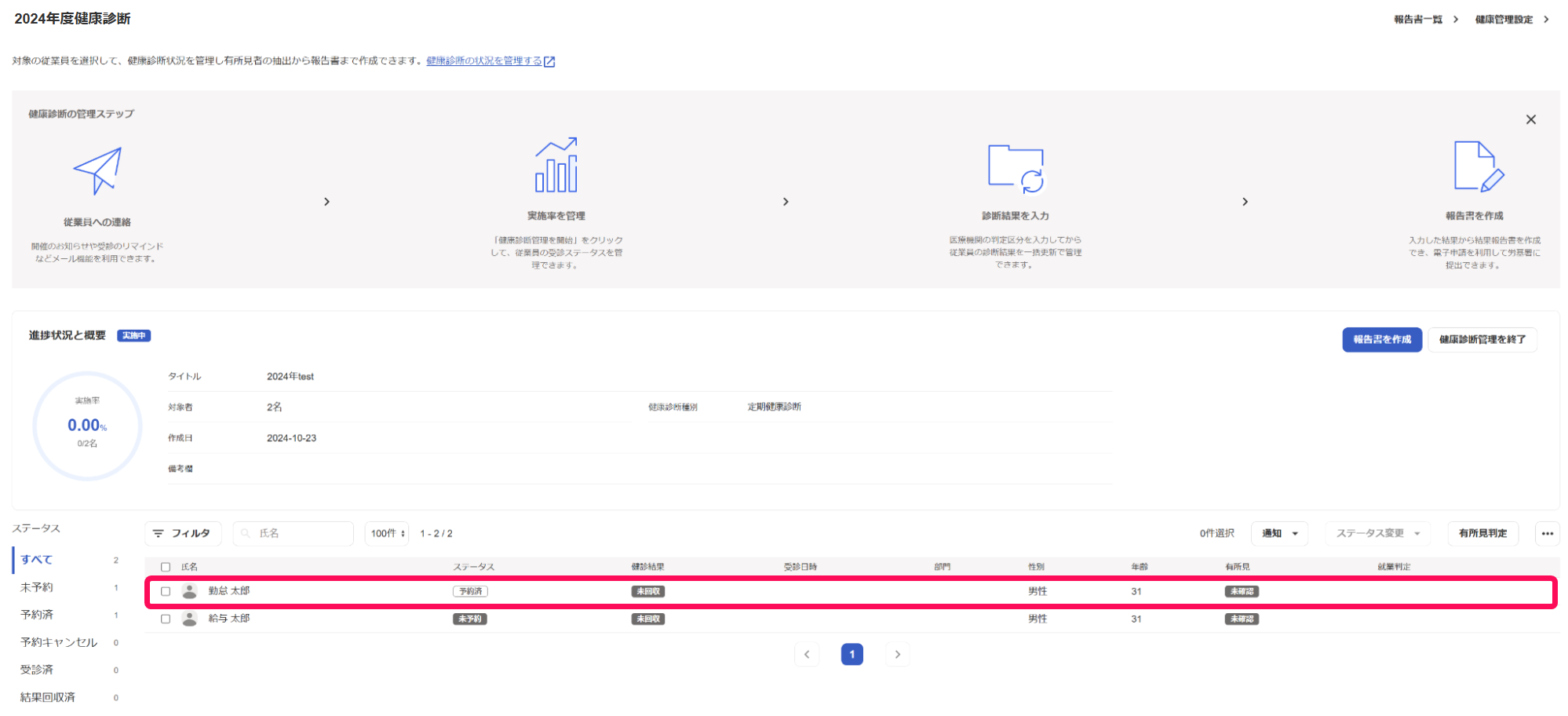The image size is (1568, 716).
Task: Click the name 勤怠 太郎
Action: click(x=229, y=591)
